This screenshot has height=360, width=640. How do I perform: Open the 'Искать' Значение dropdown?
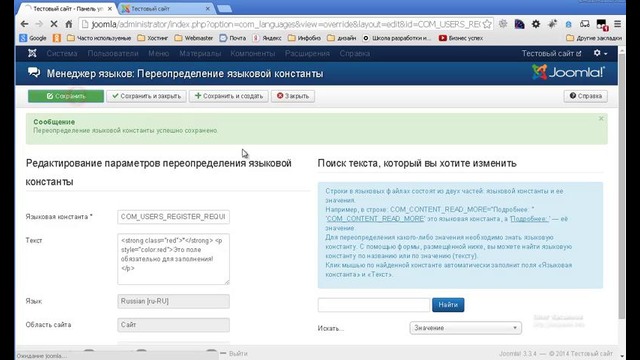[x=466, y=328]
